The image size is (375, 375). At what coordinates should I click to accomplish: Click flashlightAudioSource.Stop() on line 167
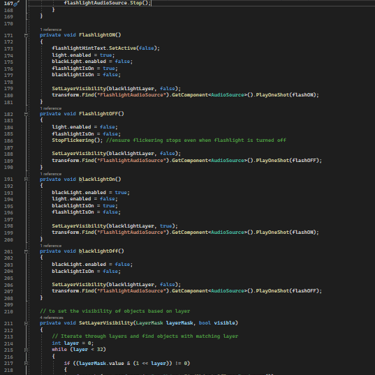107,3
